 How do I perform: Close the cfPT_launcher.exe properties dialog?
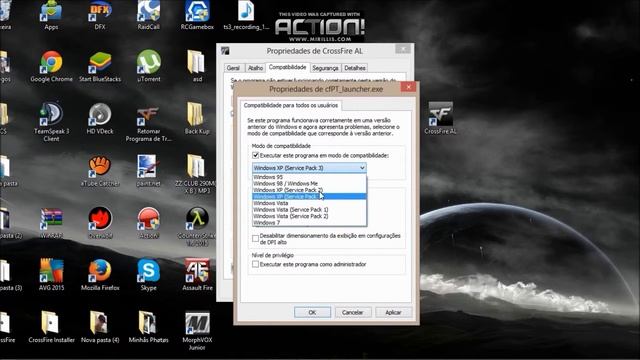click(x=408, y=87)
